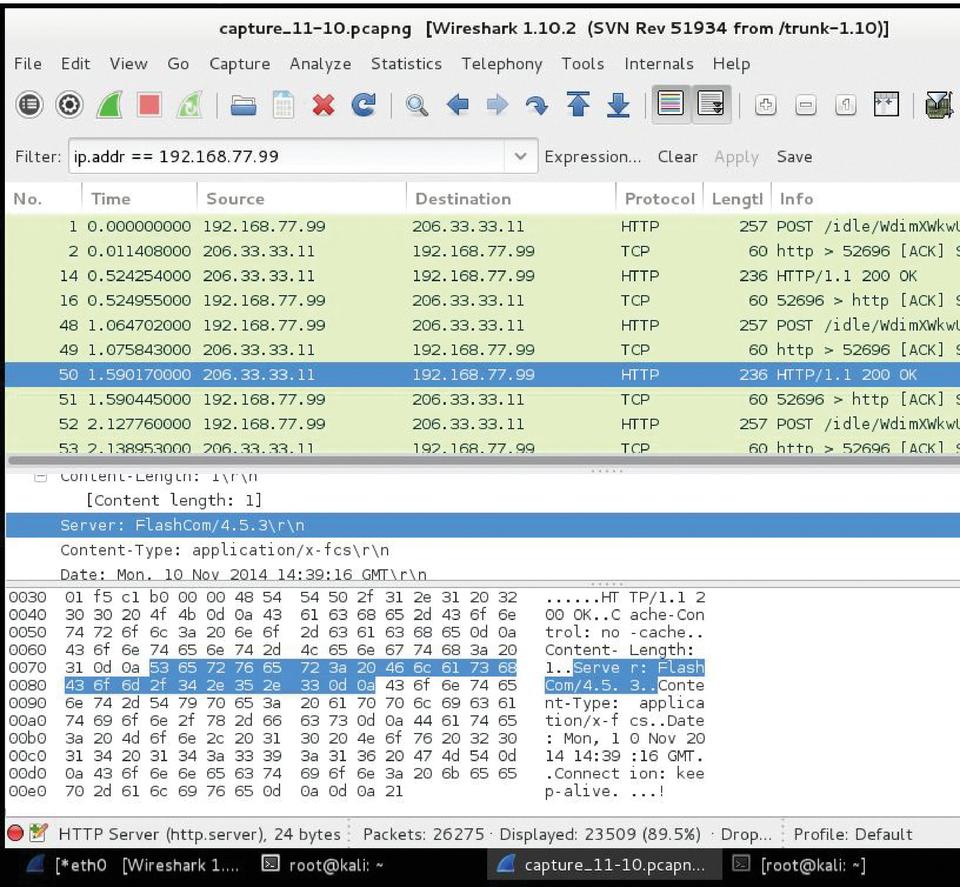Screen dimensions: 960x887
Task: Open a capture file via folder icon
Action: click(x=243, y=105)
